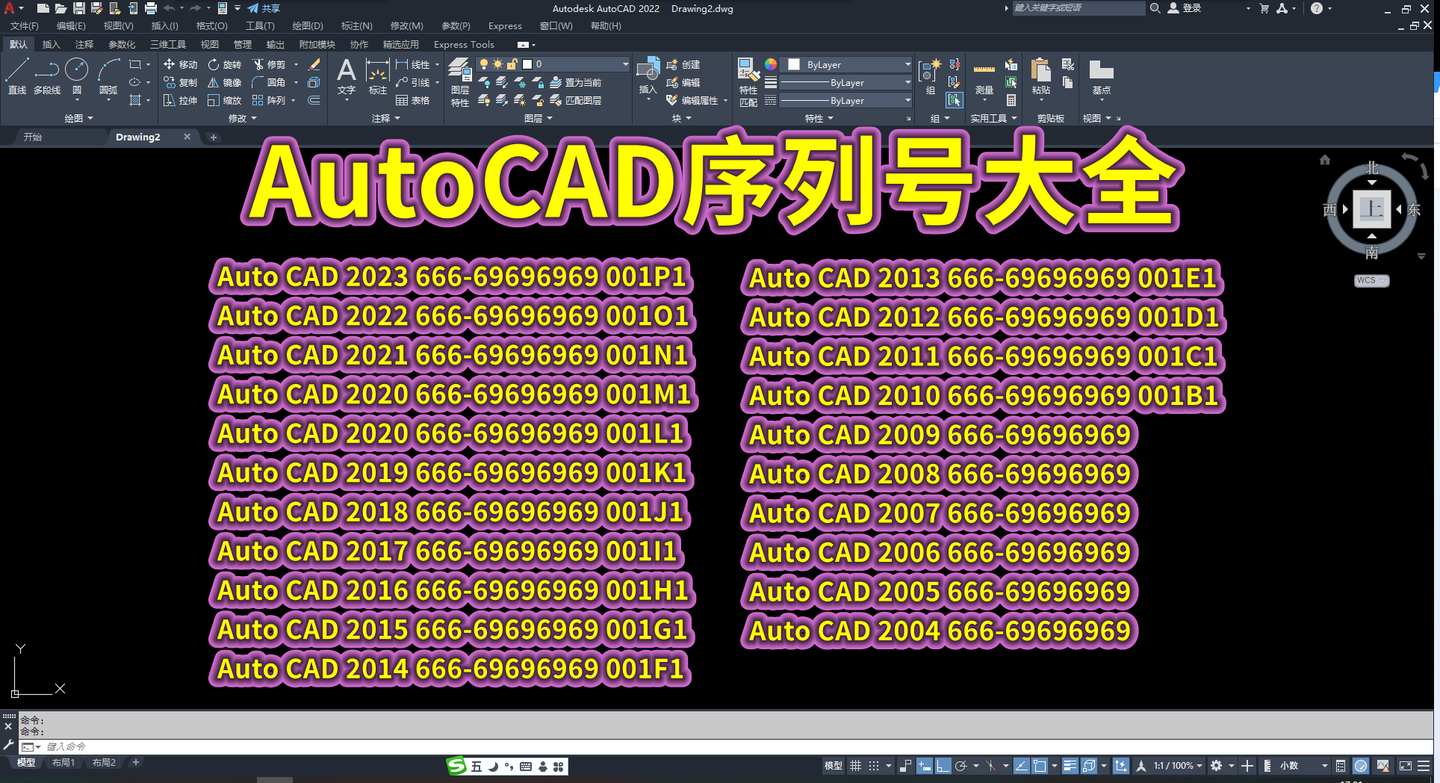Click the 模型 button in the status bar
1440x783 pixels.
coord(834,765)
